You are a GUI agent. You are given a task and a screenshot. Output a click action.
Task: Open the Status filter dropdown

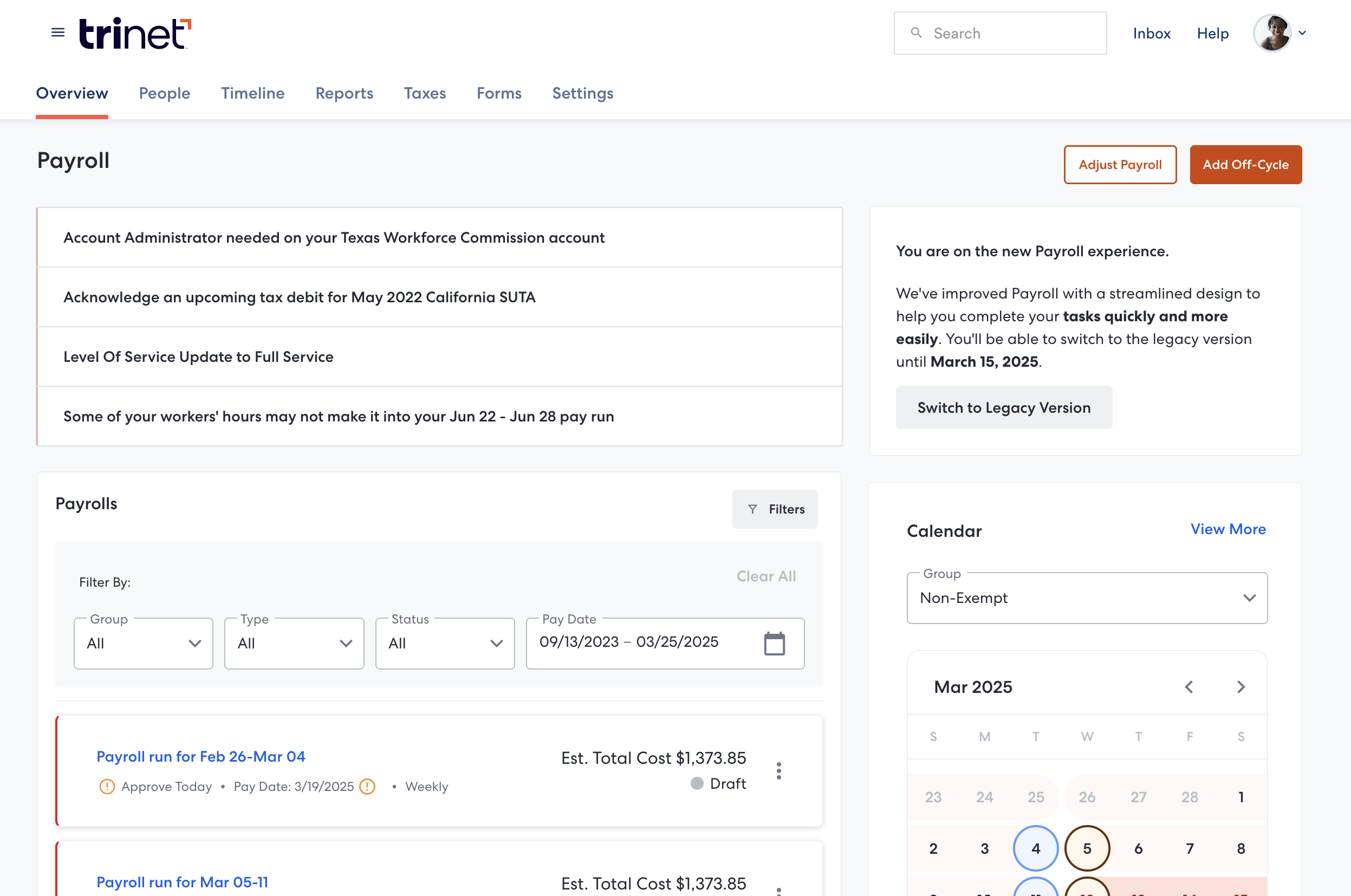(x=445, y=644)
